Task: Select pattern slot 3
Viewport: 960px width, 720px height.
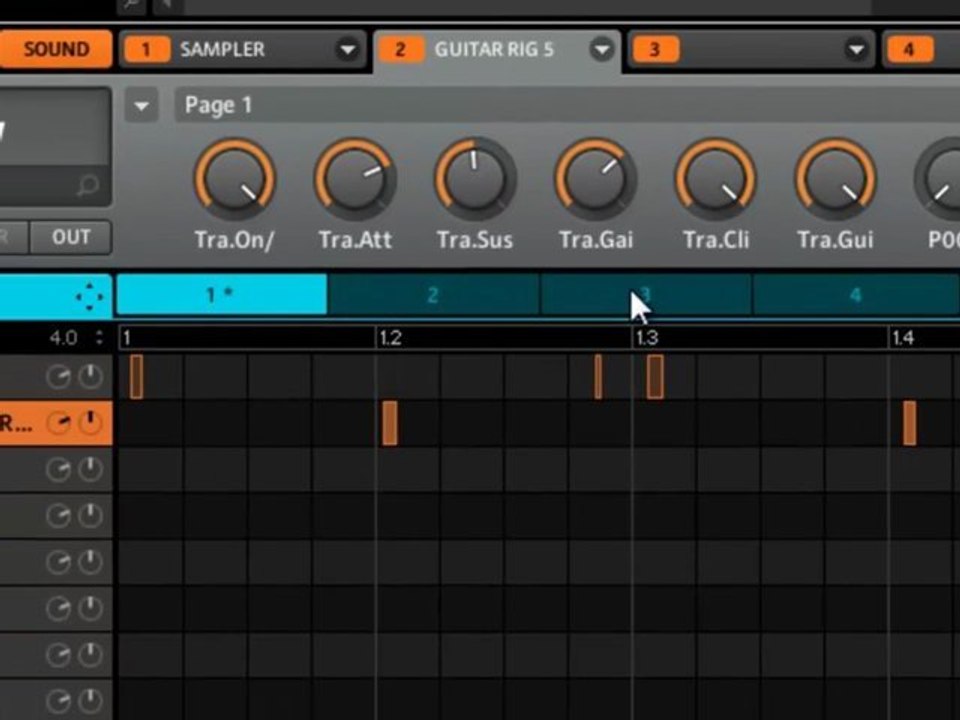Action: click(x=645, y=295)
